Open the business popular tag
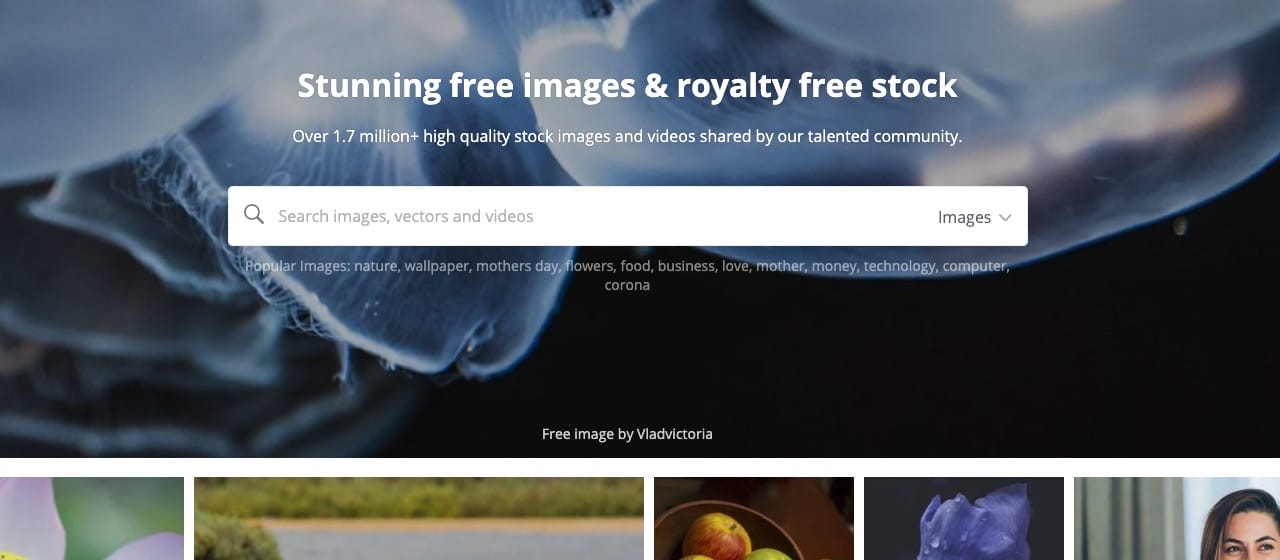Image resolution: width=1280 pixels, height=560 pixels. pos(686,266)
